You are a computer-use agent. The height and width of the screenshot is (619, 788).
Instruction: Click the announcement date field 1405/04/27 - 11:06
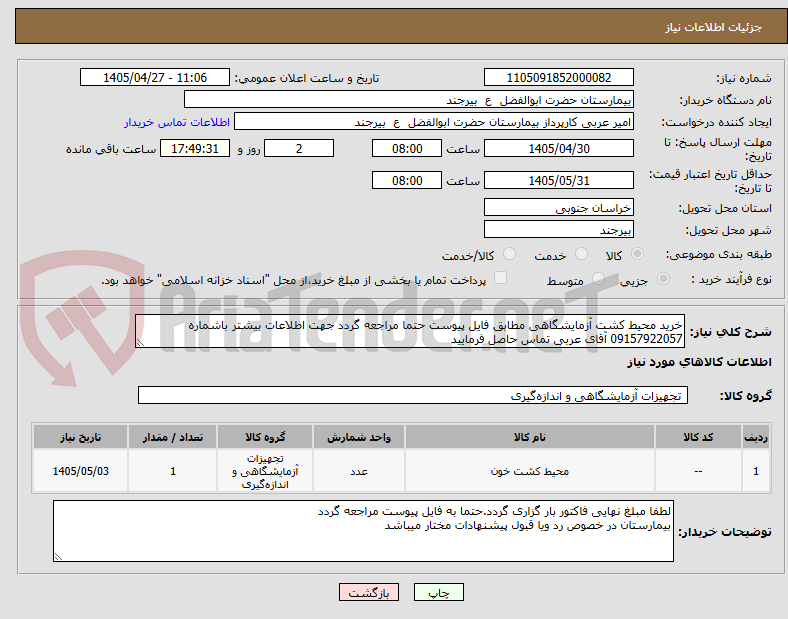pos(155,77)
